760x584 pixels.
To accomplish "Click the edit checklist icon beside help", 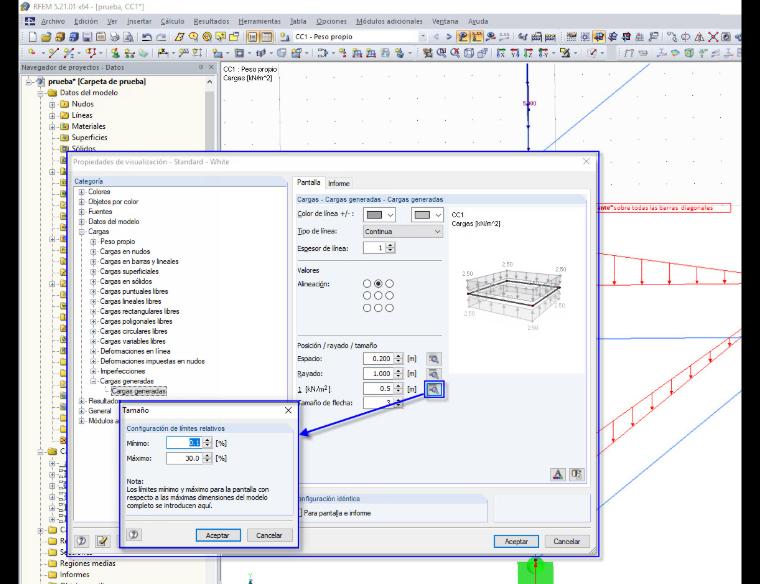I will 102,541.
